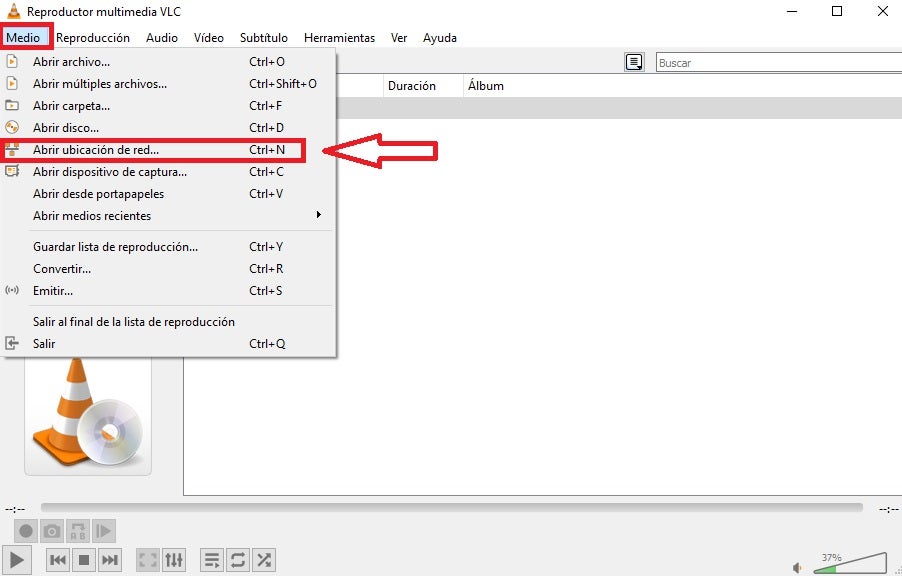Open the Herramientas menu

339,38
